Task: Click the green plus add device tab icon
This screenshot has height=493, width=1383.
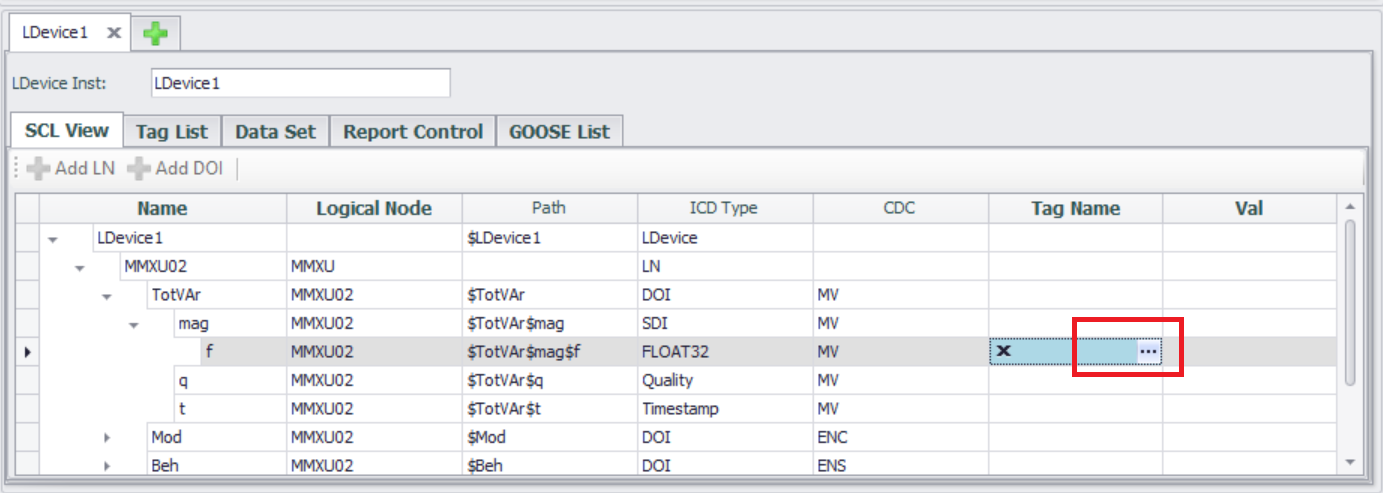Action: click(155, 33)
